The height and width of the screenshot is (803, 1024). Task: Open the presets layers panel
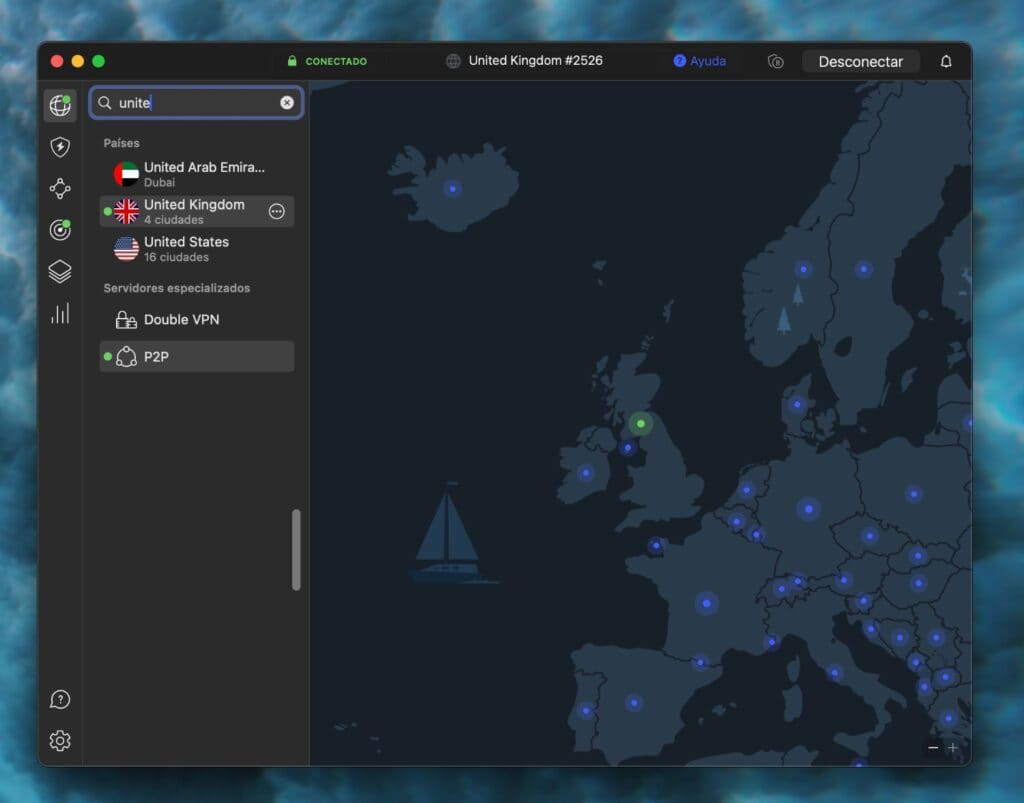(x=59, y=271)
